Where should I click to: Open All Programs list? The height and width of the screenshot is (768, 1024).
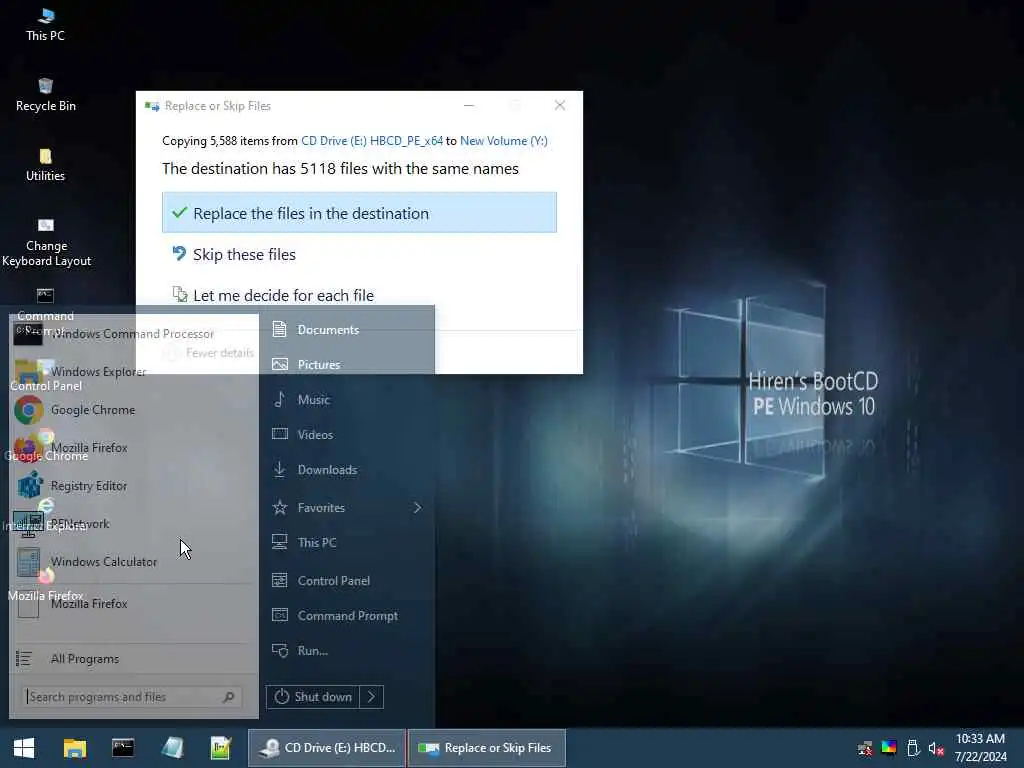(132, 659)
